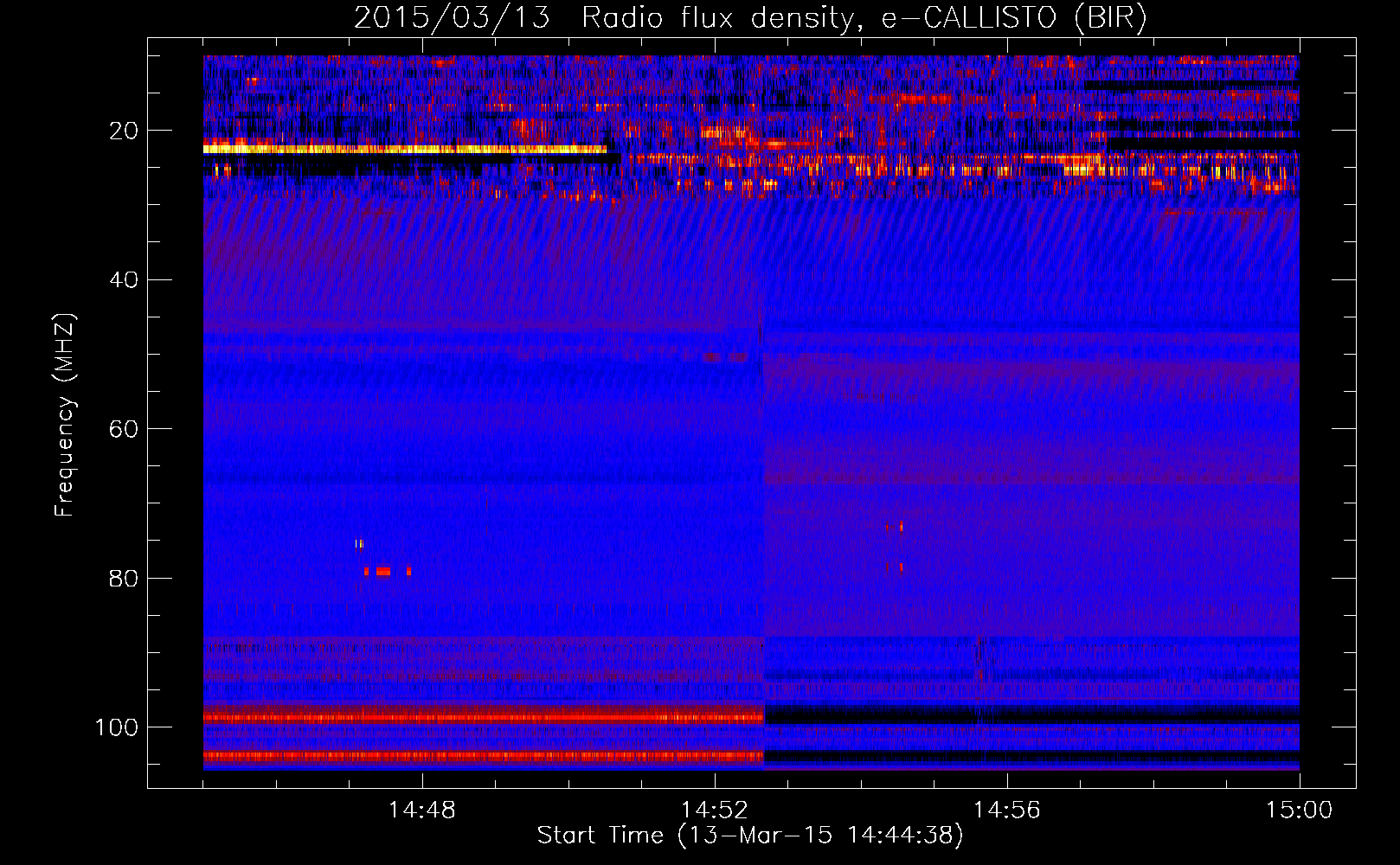The width and height of the screenshot is (1400, 865).
Task: Click the 14:56 time tick label
Action: [x=1007, y=810]
